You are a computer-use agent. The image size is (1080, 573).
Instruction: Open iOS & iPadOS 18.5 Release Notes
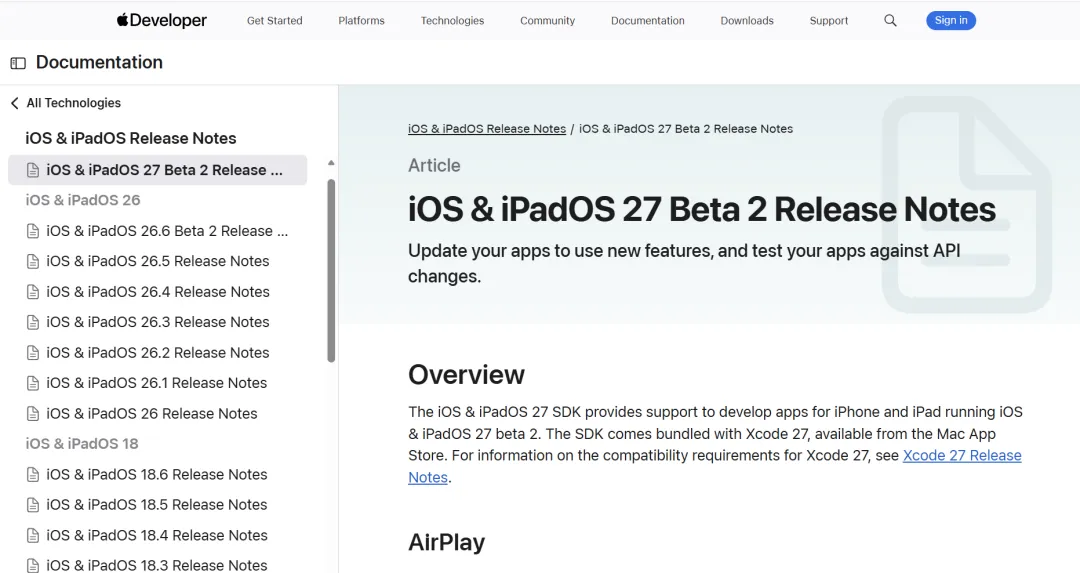tap(156, 505)
